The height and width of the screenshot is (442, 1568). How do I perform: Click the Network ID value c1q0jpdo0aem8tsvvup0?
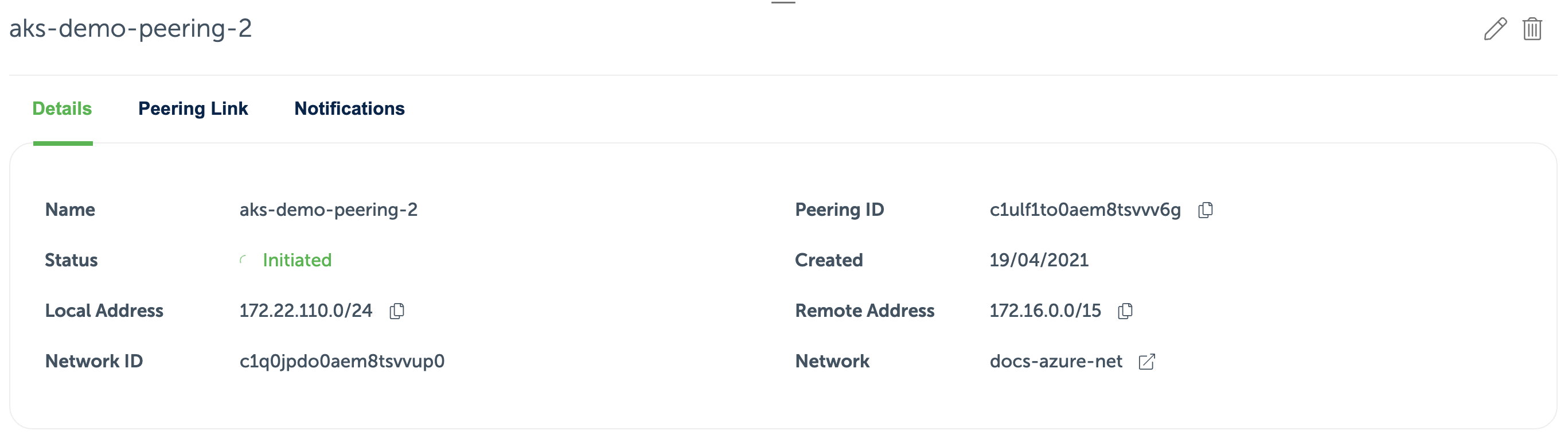(342, 361)
